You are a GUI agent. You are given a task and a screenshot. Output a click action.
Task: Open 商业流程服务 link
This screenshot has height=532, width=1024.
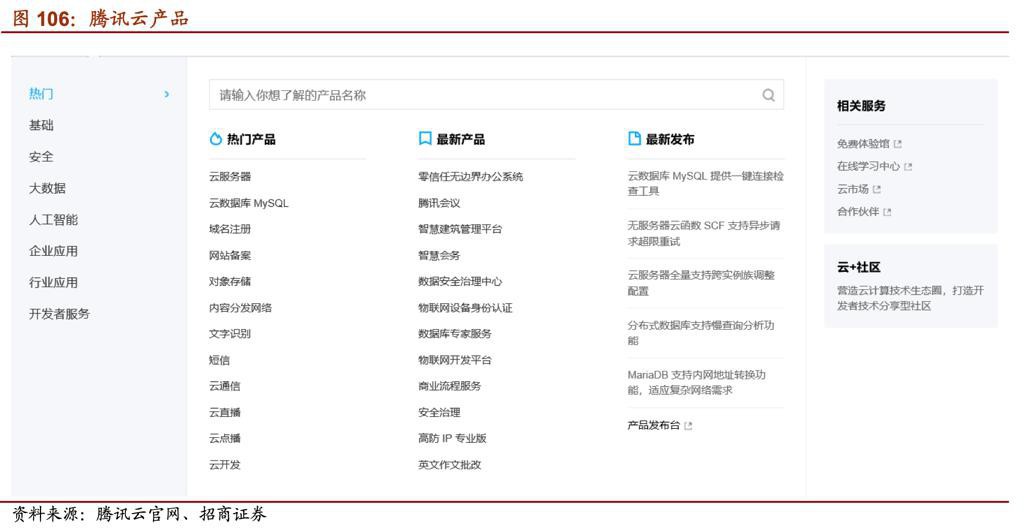pos(449,386)
